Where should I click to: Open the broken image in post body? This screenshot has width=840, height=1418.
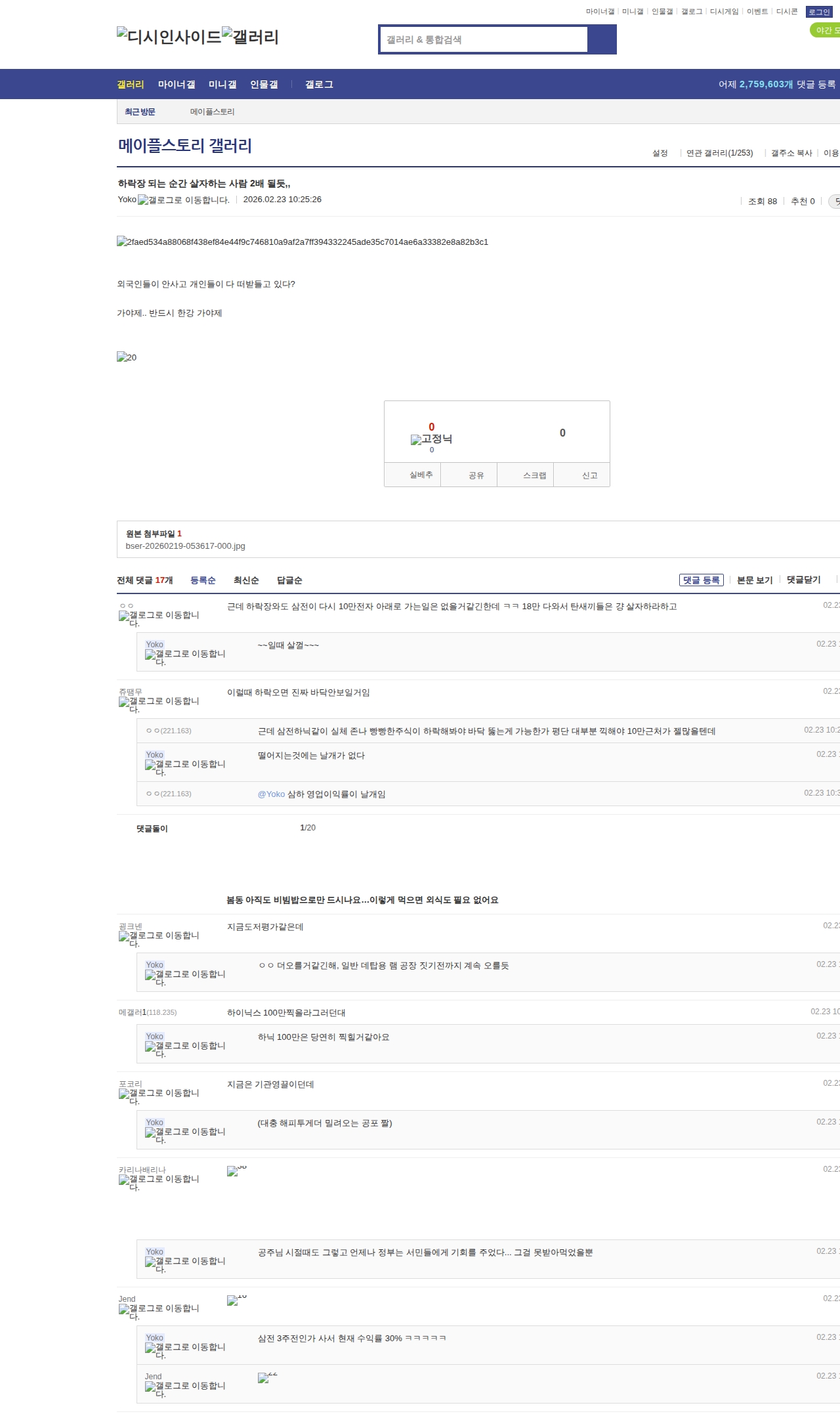(x=303, y=242)
